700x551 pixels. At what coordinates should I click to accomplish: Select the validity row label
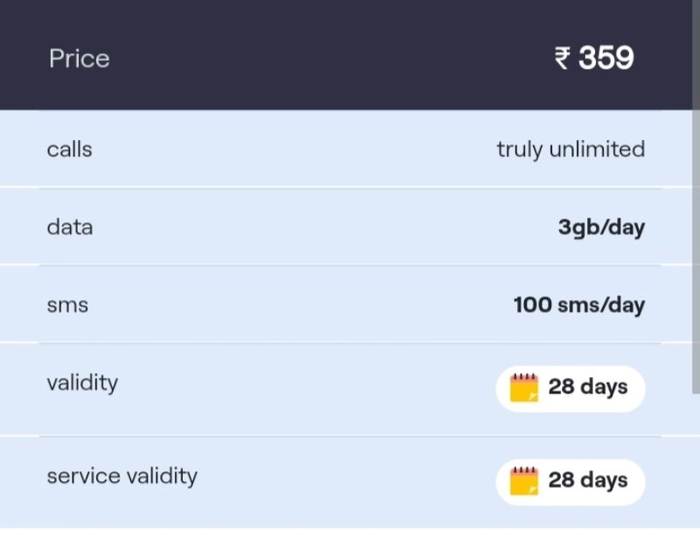point(83,383)
